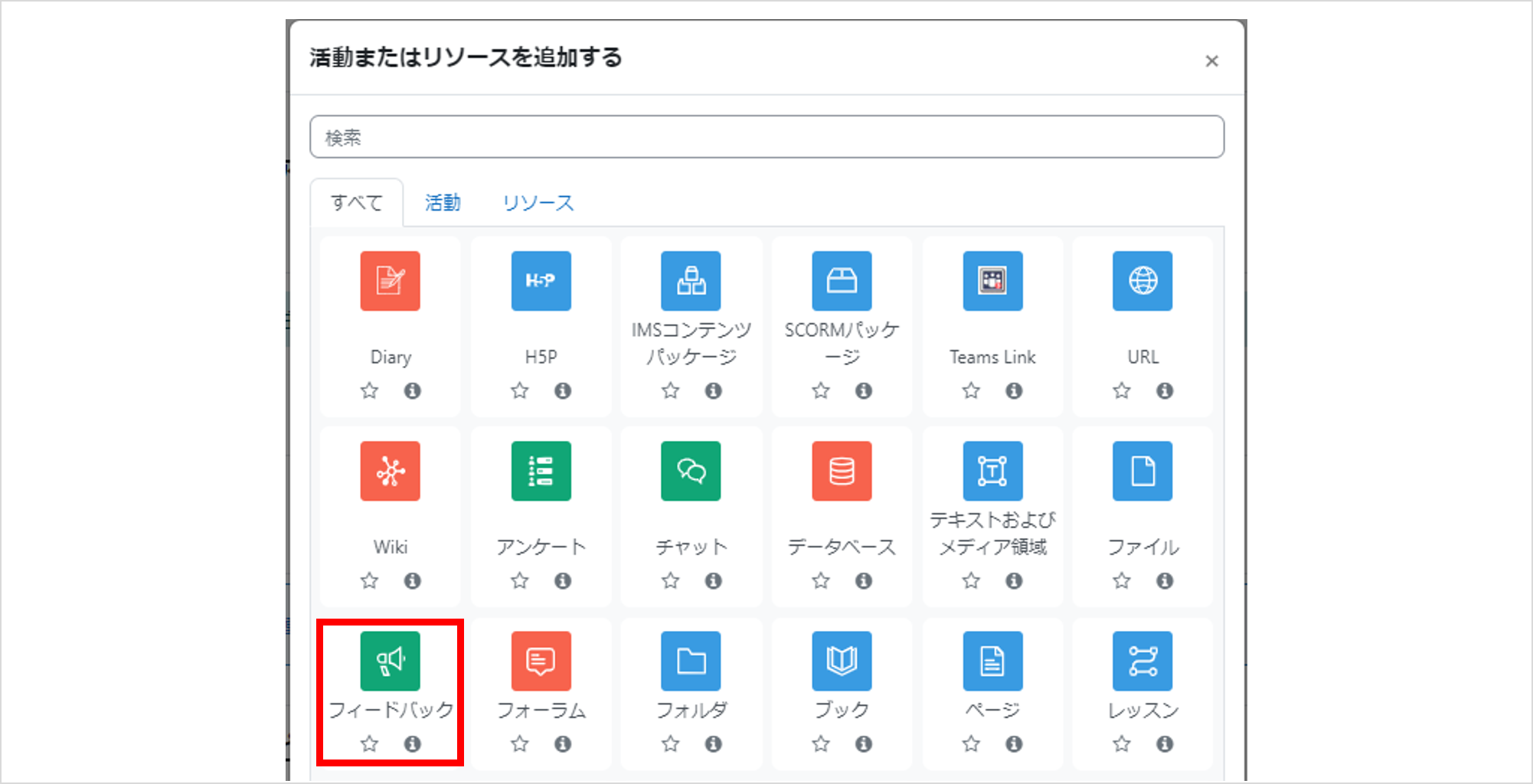View info for データベース
Viewport: 1533px width, 784px height.
[864, 580]
